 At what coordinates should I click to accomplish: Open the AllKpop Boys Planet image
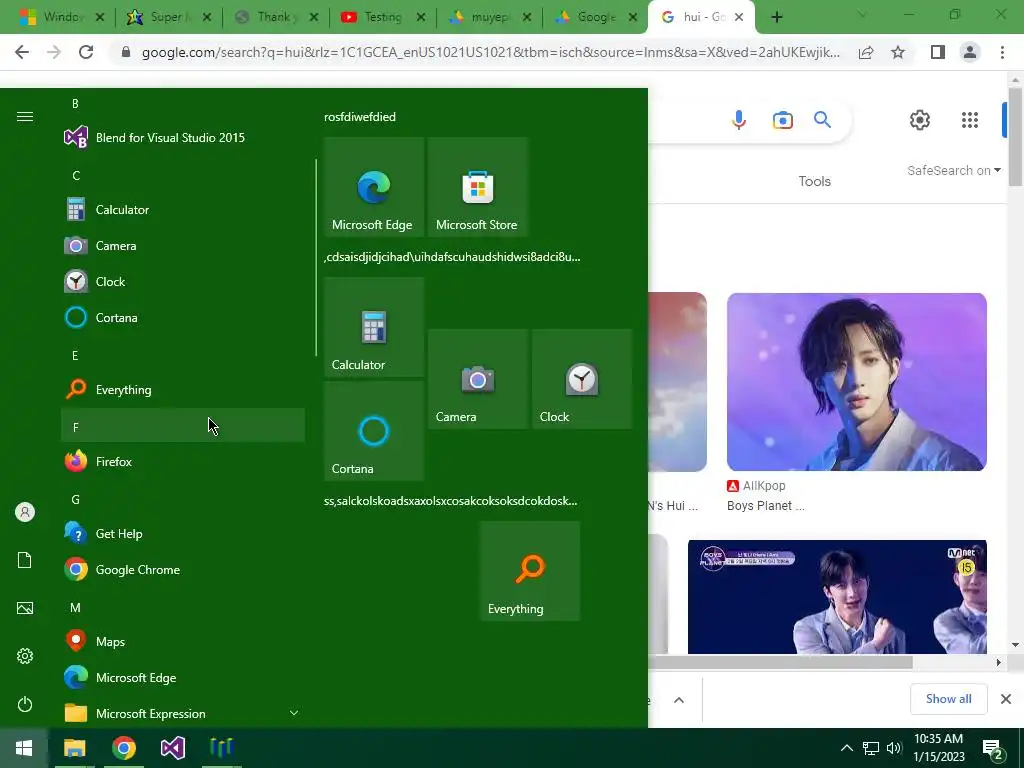[856, 382]
